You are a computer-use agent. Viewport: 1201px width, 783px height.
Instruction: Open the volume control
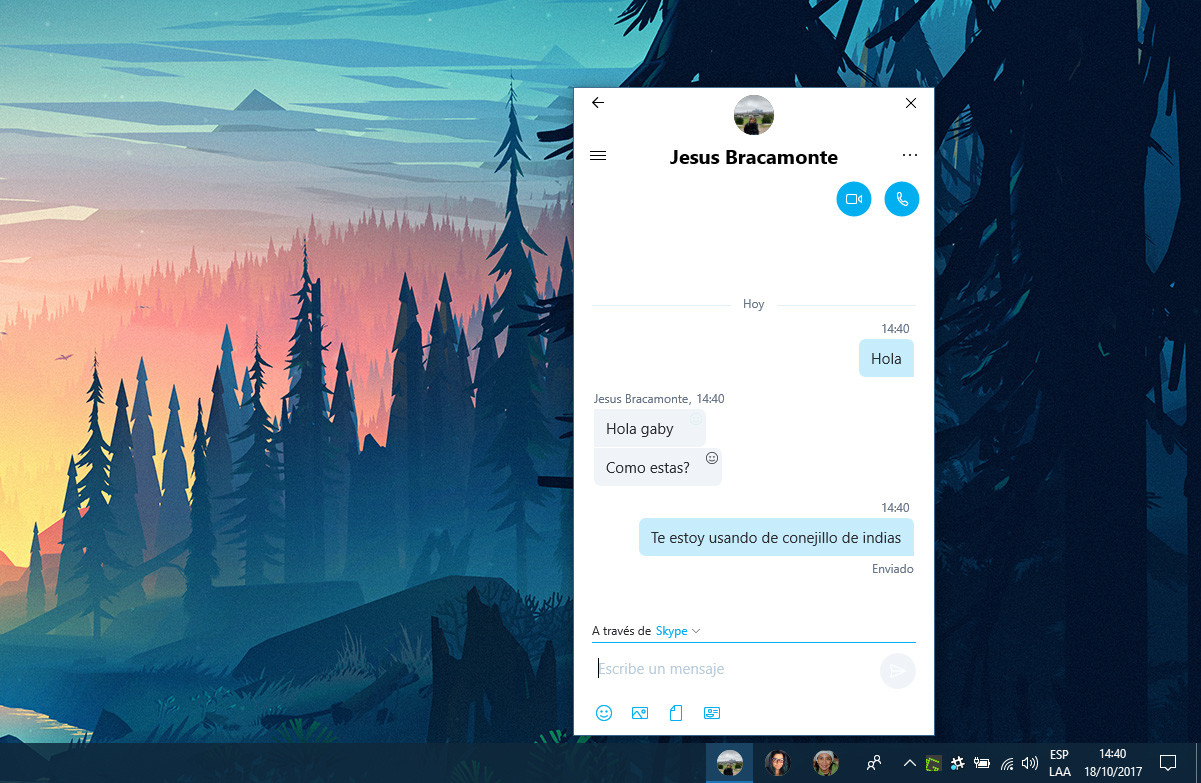click(1030, 763)
